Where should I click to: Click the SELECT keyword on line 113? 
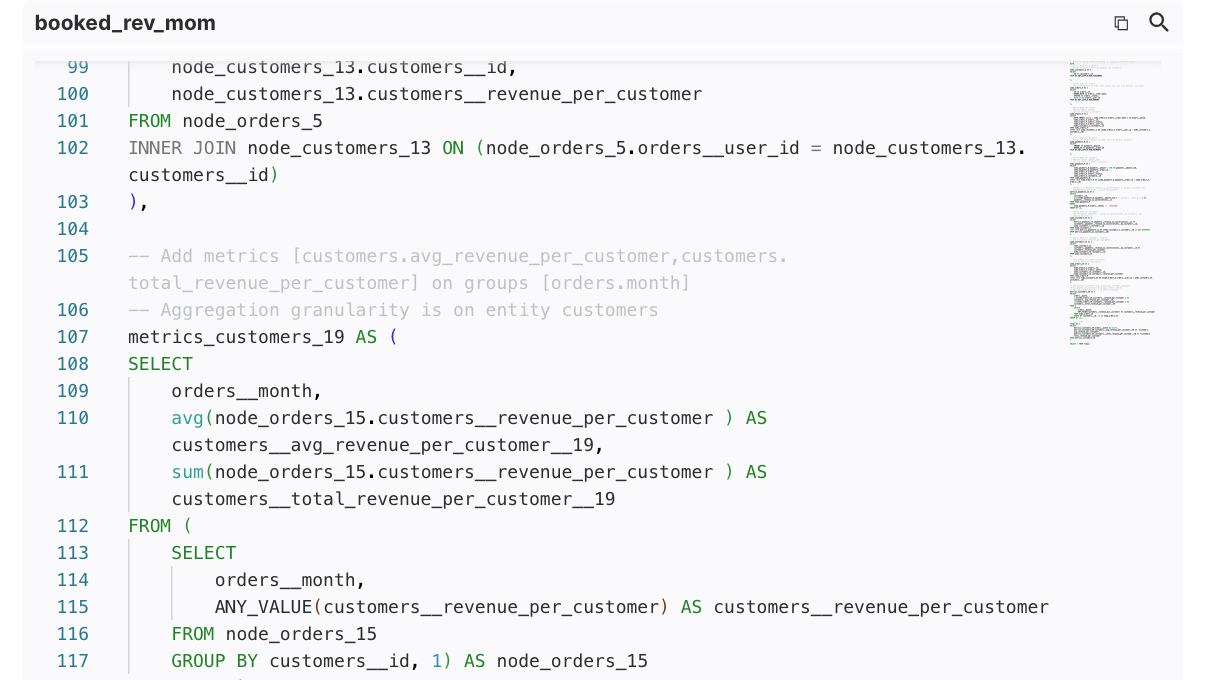(204, 553)
